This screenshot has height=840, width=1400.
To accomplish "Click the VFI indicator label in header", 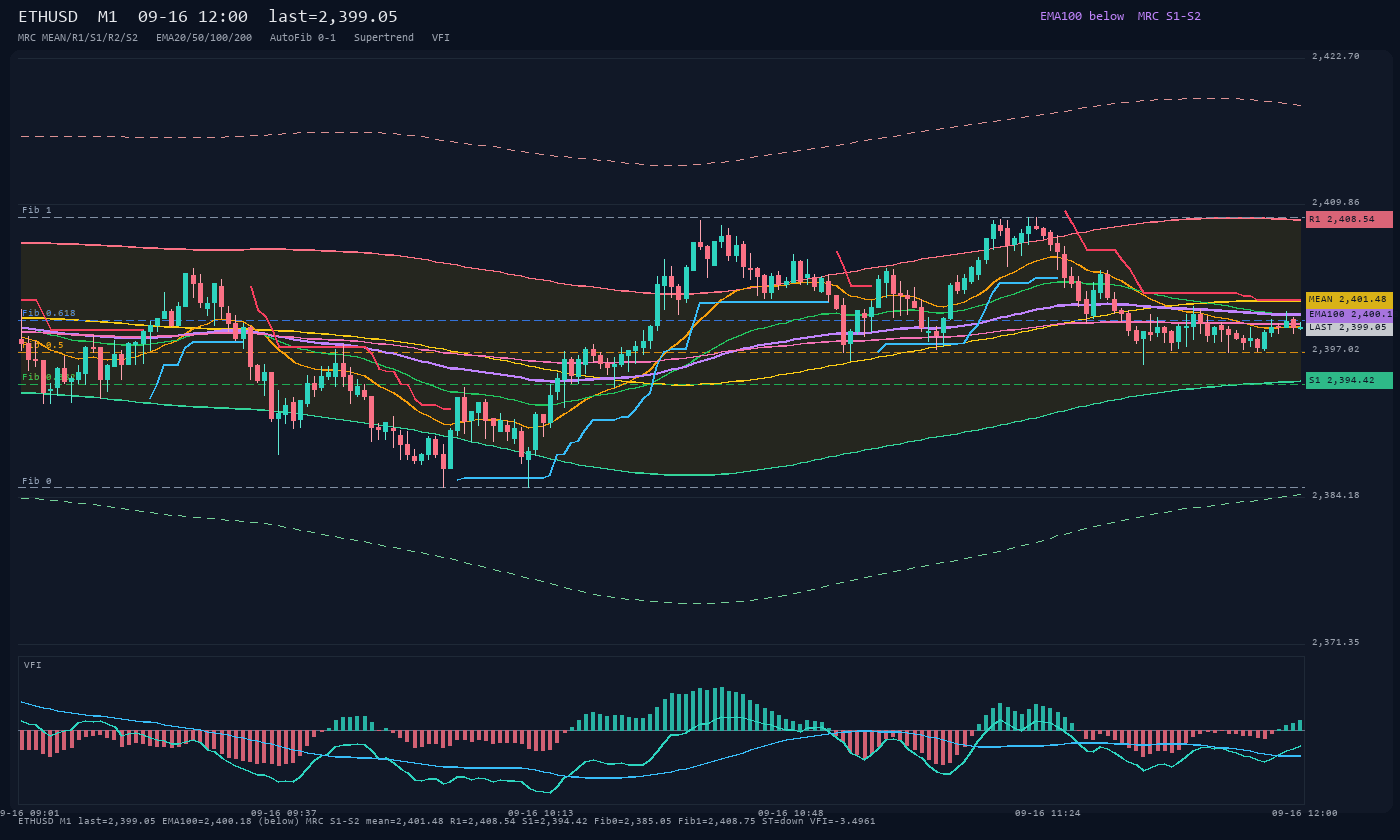I will click(x=441, y=37).
